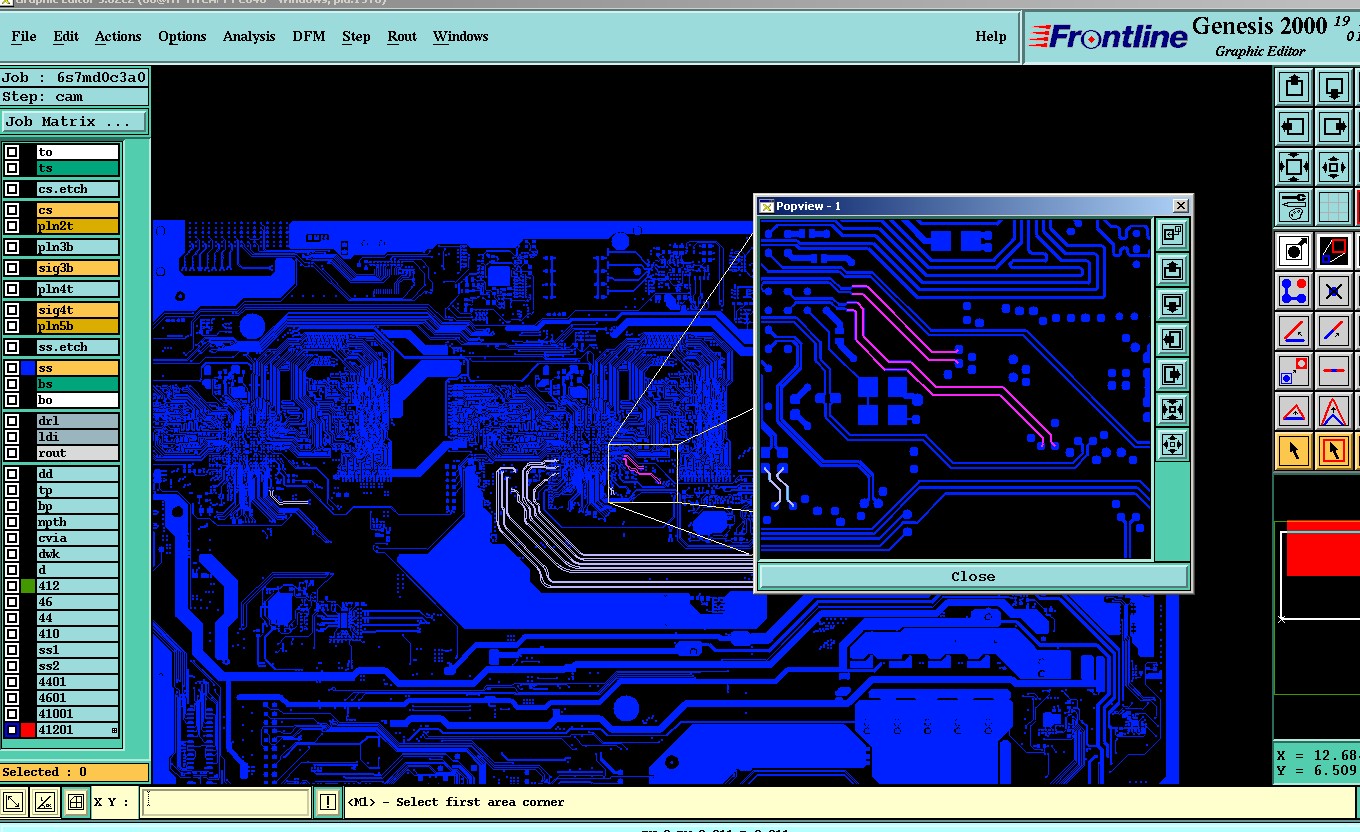This screenshot has width=1360, height=832.
Task: Pan down using main toolbar arrow icon
Action: 1334,87
